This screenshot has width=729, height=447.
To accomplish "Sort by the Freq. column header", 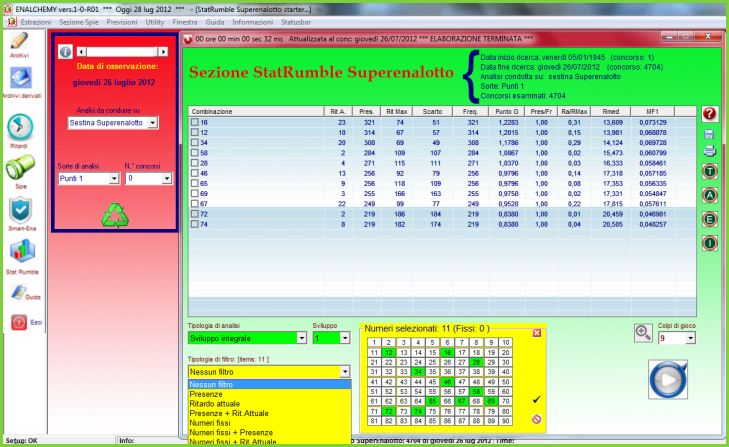I will [471, 112].
